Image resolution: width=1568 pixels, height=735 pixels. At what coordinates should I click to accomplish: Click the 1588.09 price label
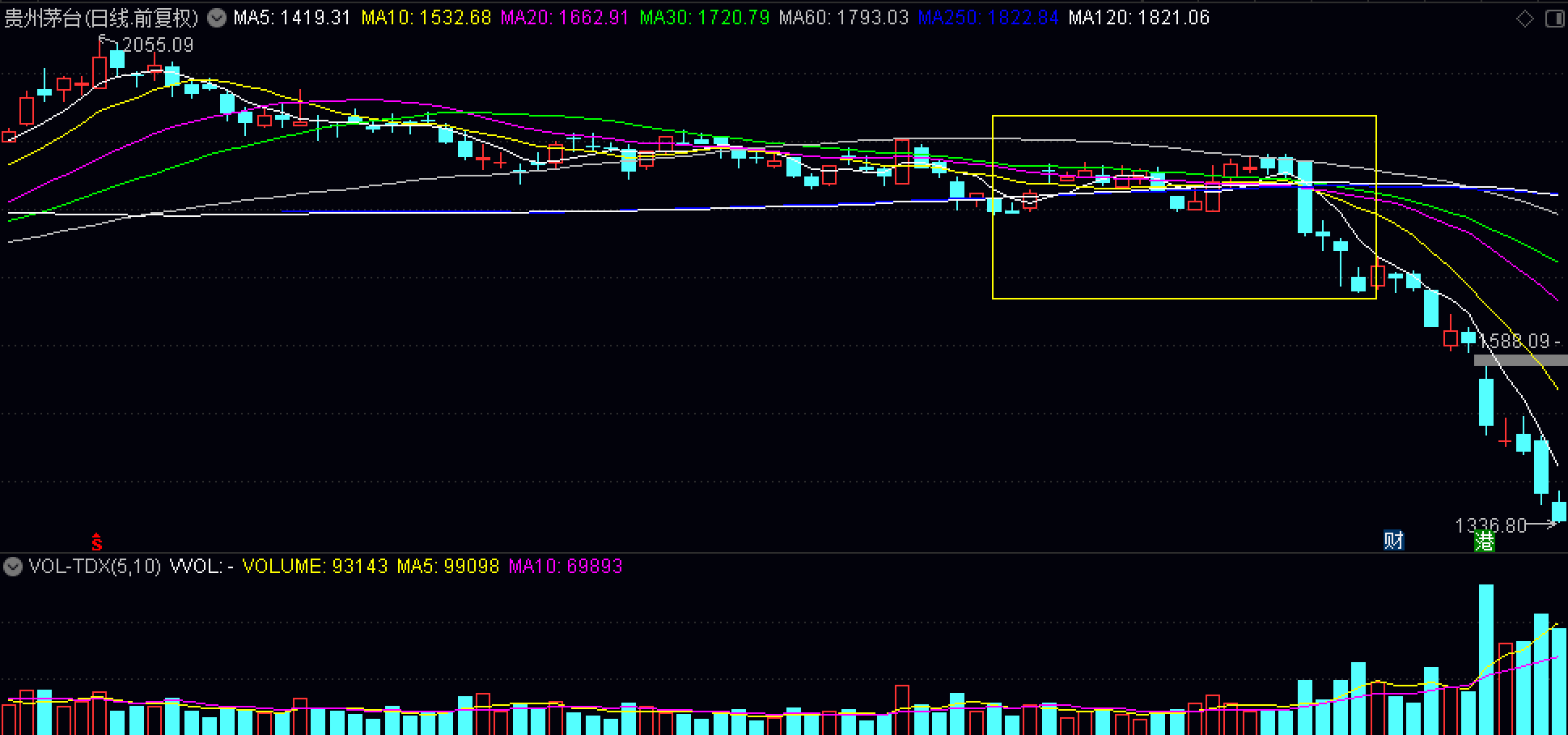coord(1514,342)
